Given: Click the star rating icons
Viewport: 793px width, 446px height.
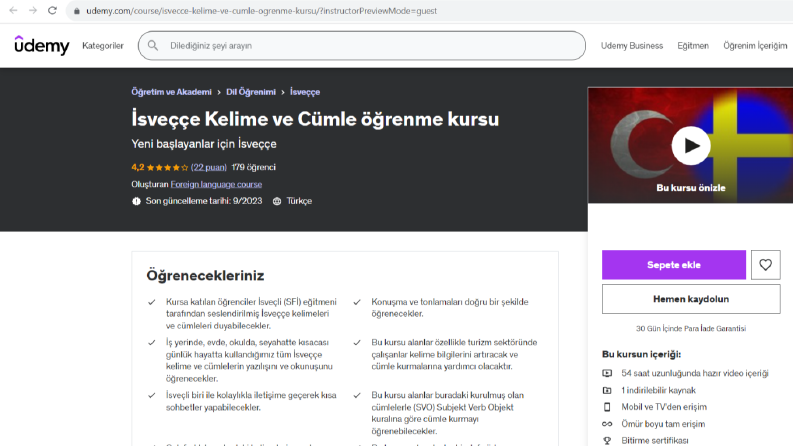Looking at the screenshot, I should [167, 167].
